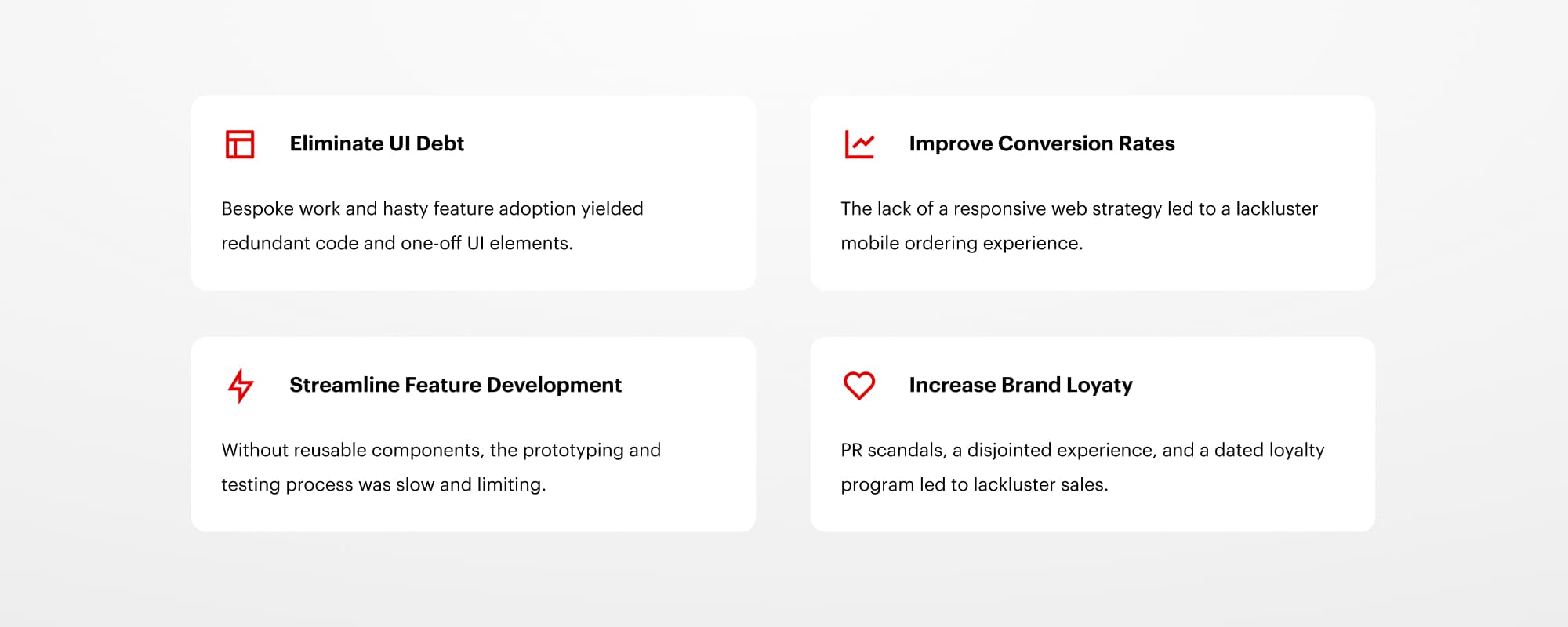This screenshot has width=1568, height=627.
Task: Click the Bespoke work description text
Action: tap(432, 226)
